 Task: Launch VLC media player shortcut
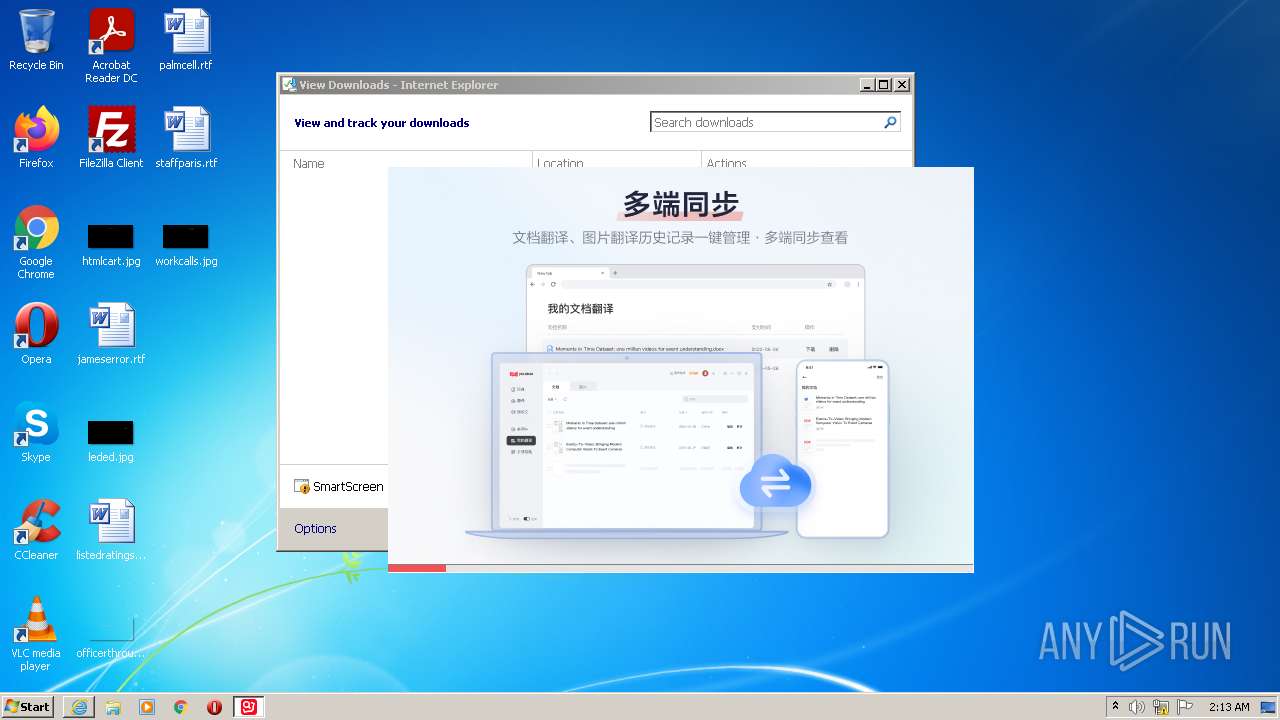point(36,634)
